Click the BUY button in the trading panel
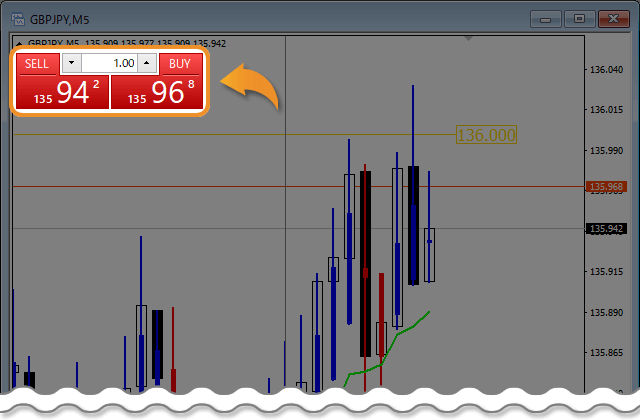 tap(180, 64)
